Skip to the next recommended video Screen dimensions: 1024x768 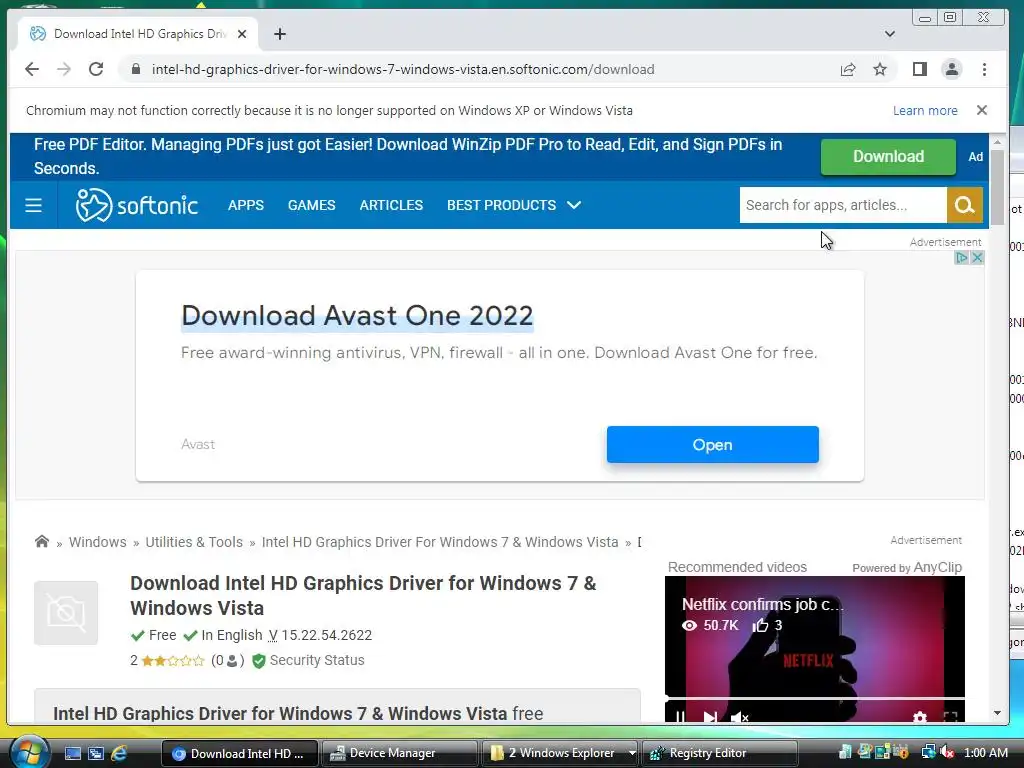[x=711, y=716]
